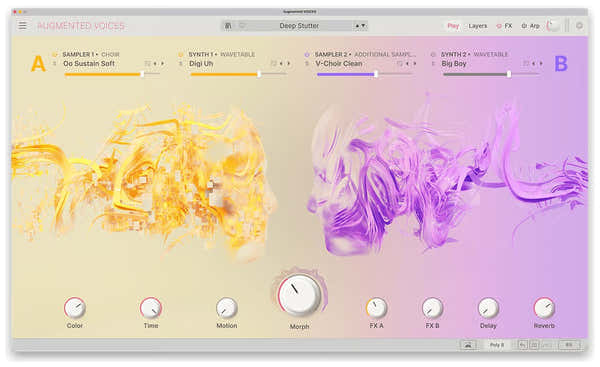Image resolution: width=600 pixels, height=367 pixels.
Task: Click the AUGMENTED VOICES logo title
Action: [81, 26]
